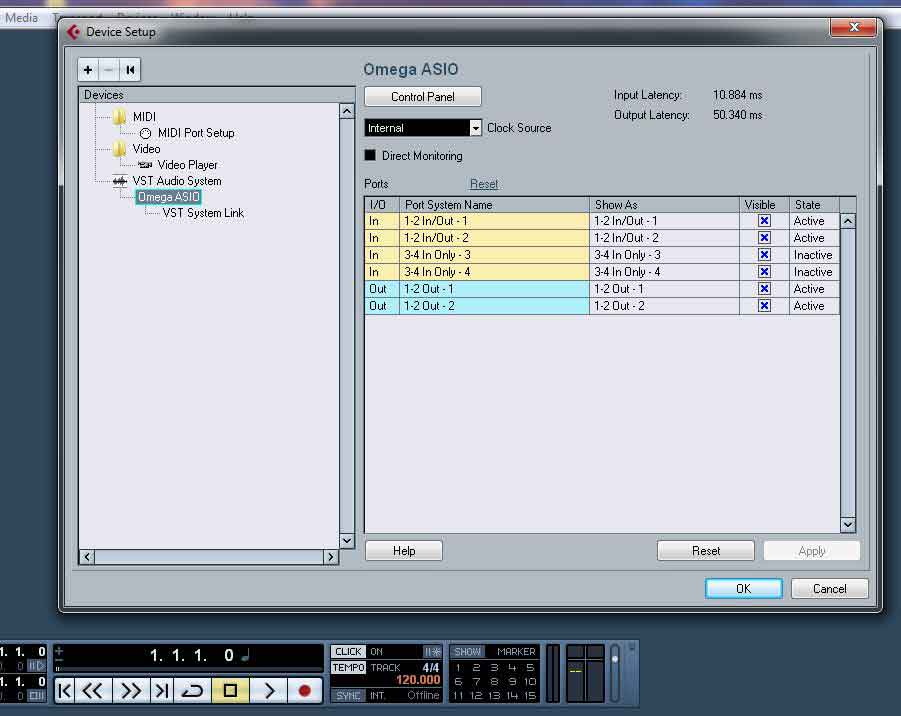Toggle the metronome CLICK button

(x=348, y=652)
